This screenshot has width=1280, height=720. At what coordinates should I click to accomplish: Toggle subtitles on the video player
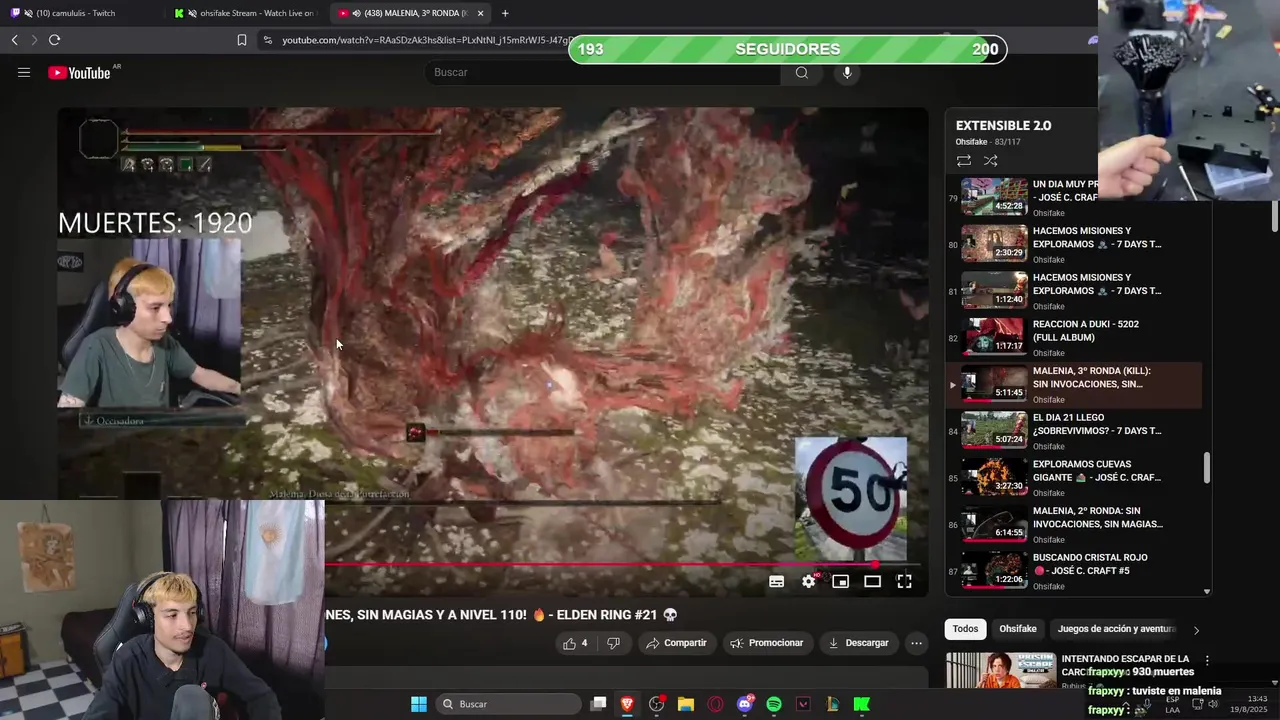tap(776, 581)
